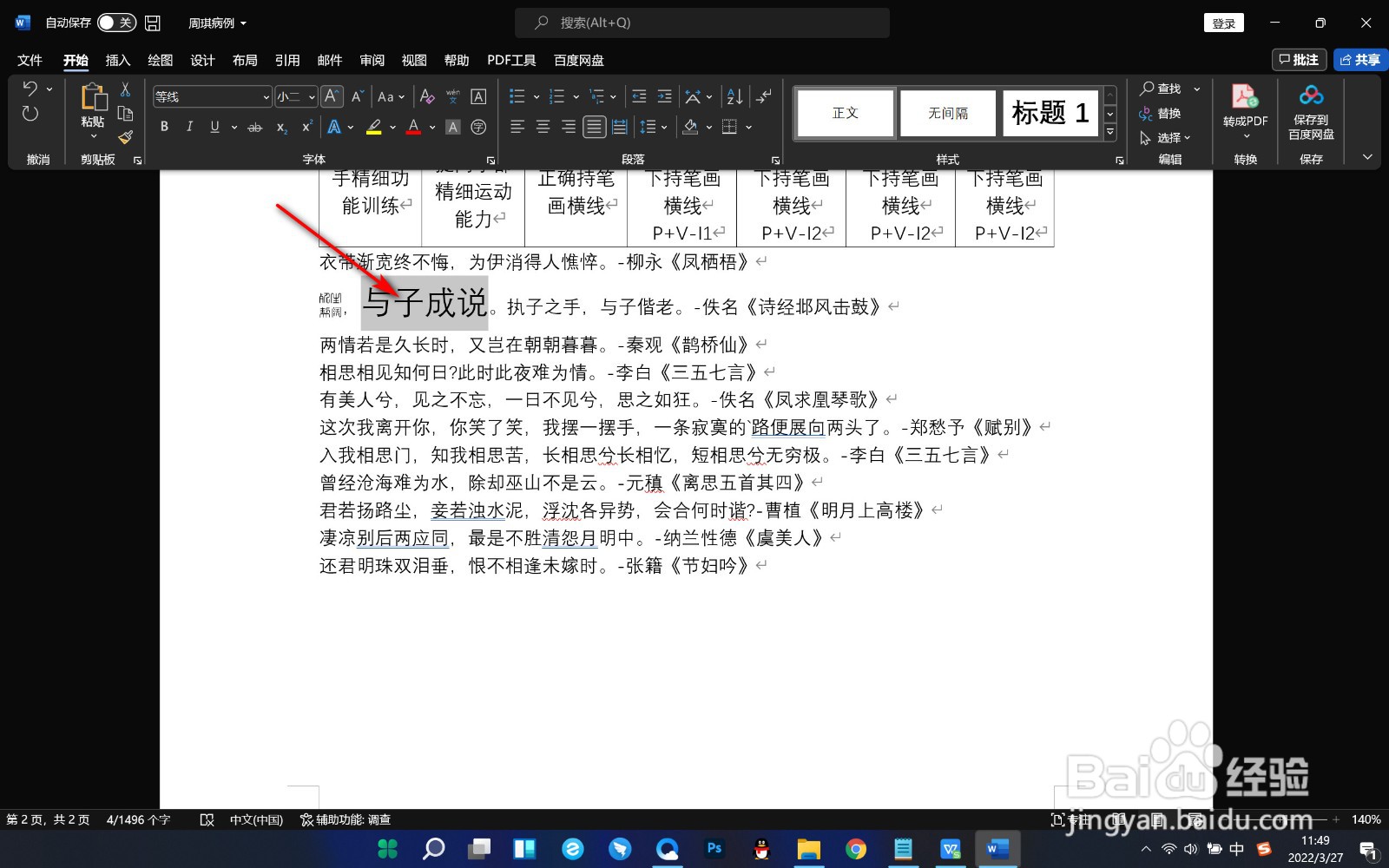1389x868 pixels.
Task: Click the Sort A-Z icon
Action: coord(734,96)
